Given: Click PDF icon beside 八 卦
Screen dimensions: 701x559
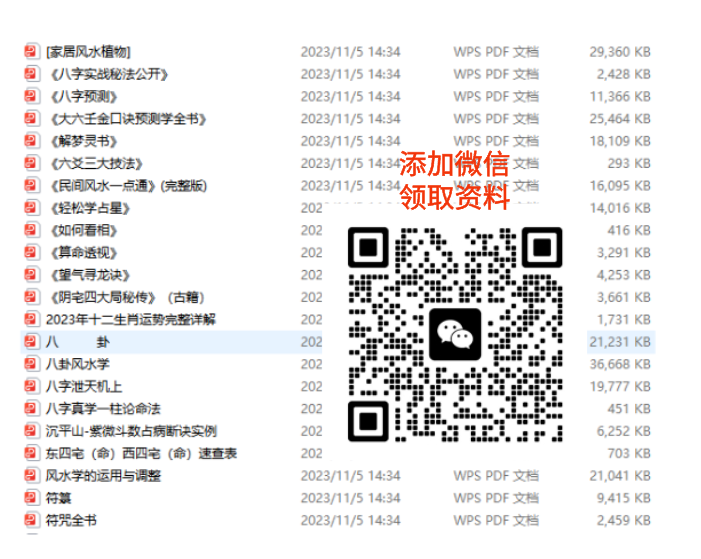Looking at the screenshot, I should (31, 342).
